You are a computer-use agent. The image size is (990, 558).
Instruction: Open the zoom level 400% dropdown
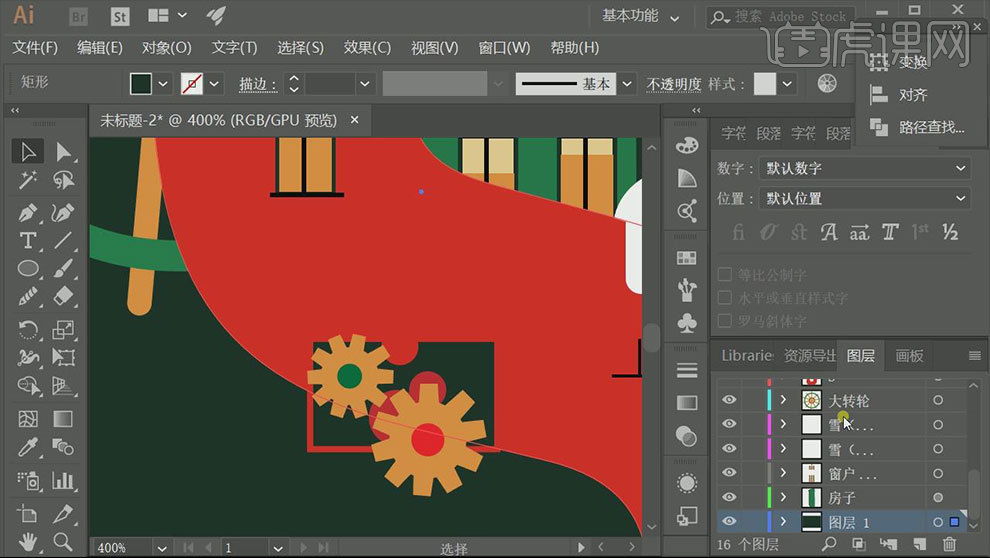click(162, 548)
